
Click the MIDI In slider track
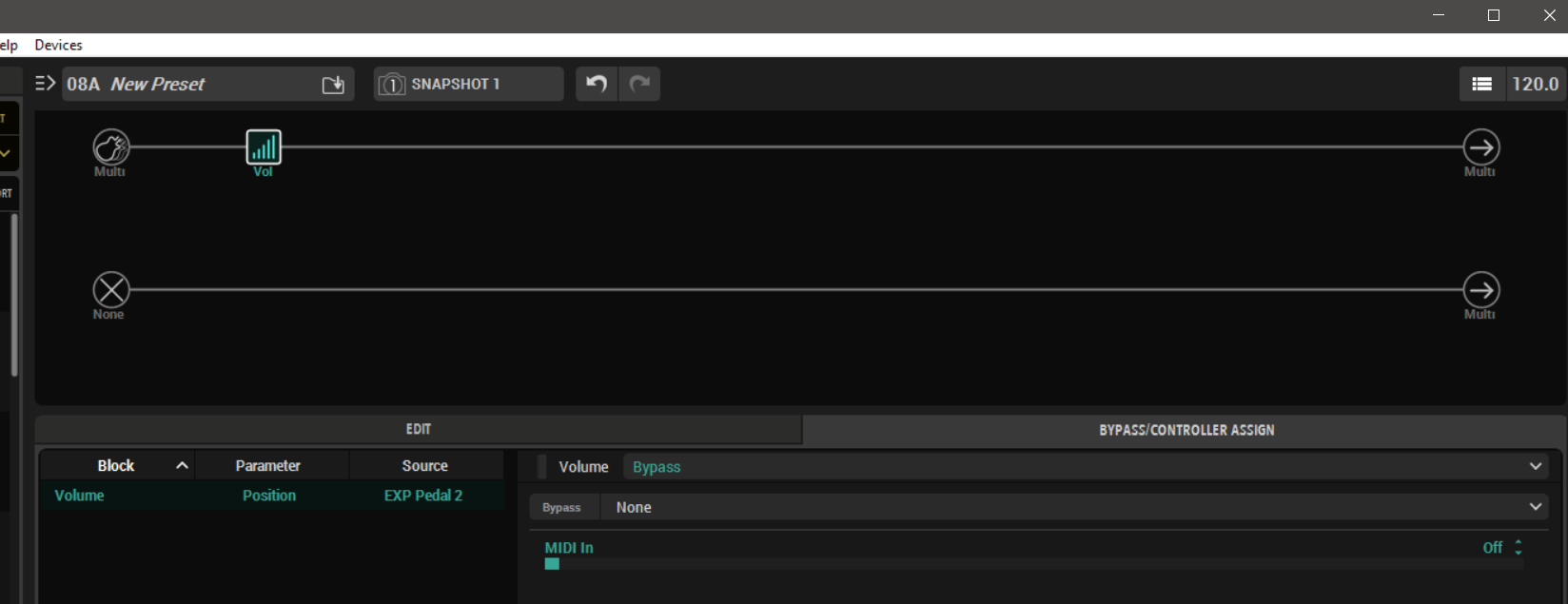(x=1033, y=564)
